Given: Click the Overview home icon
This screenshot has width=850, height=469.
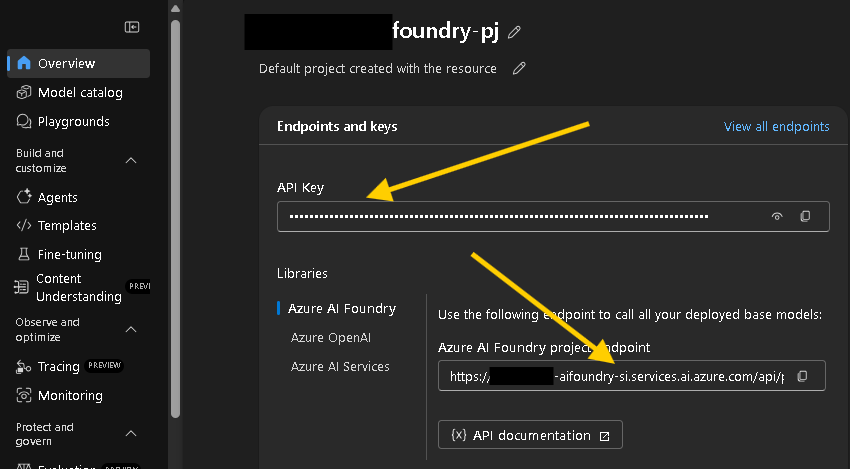Looking at the screenshot, I should (24, 63).
